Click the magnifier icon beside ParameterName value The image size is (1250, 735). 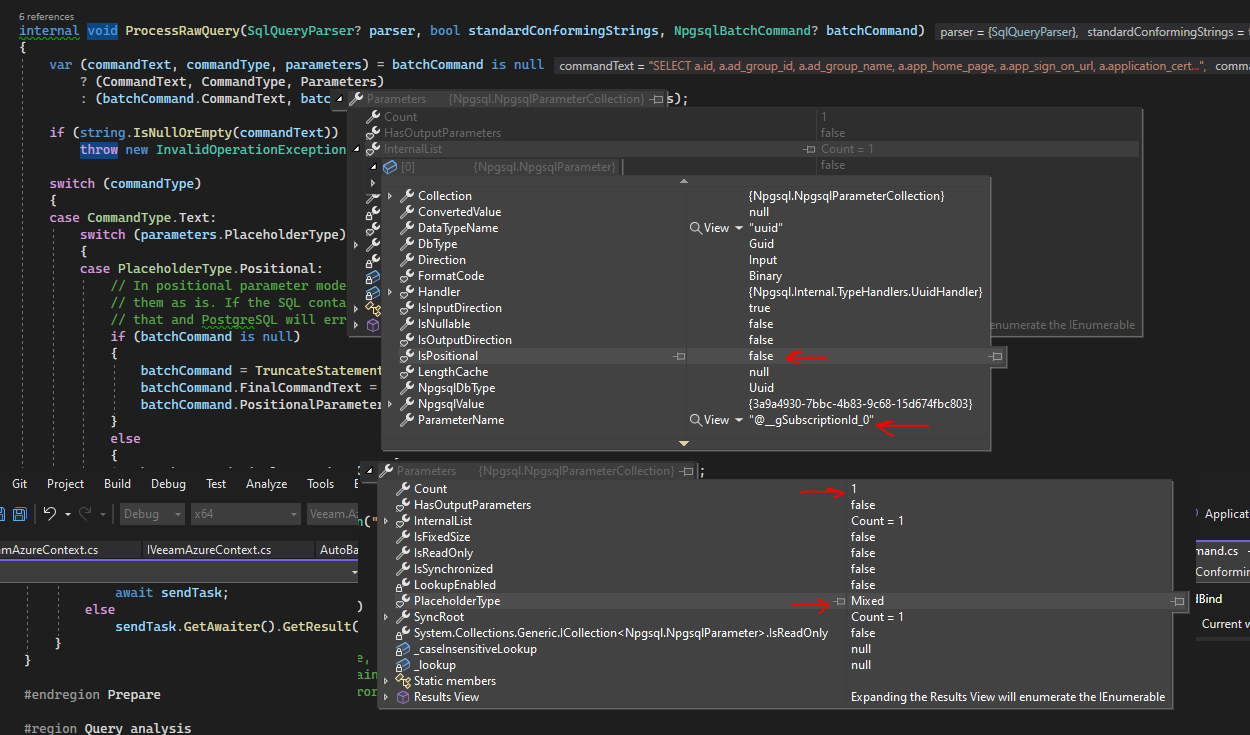696,420
